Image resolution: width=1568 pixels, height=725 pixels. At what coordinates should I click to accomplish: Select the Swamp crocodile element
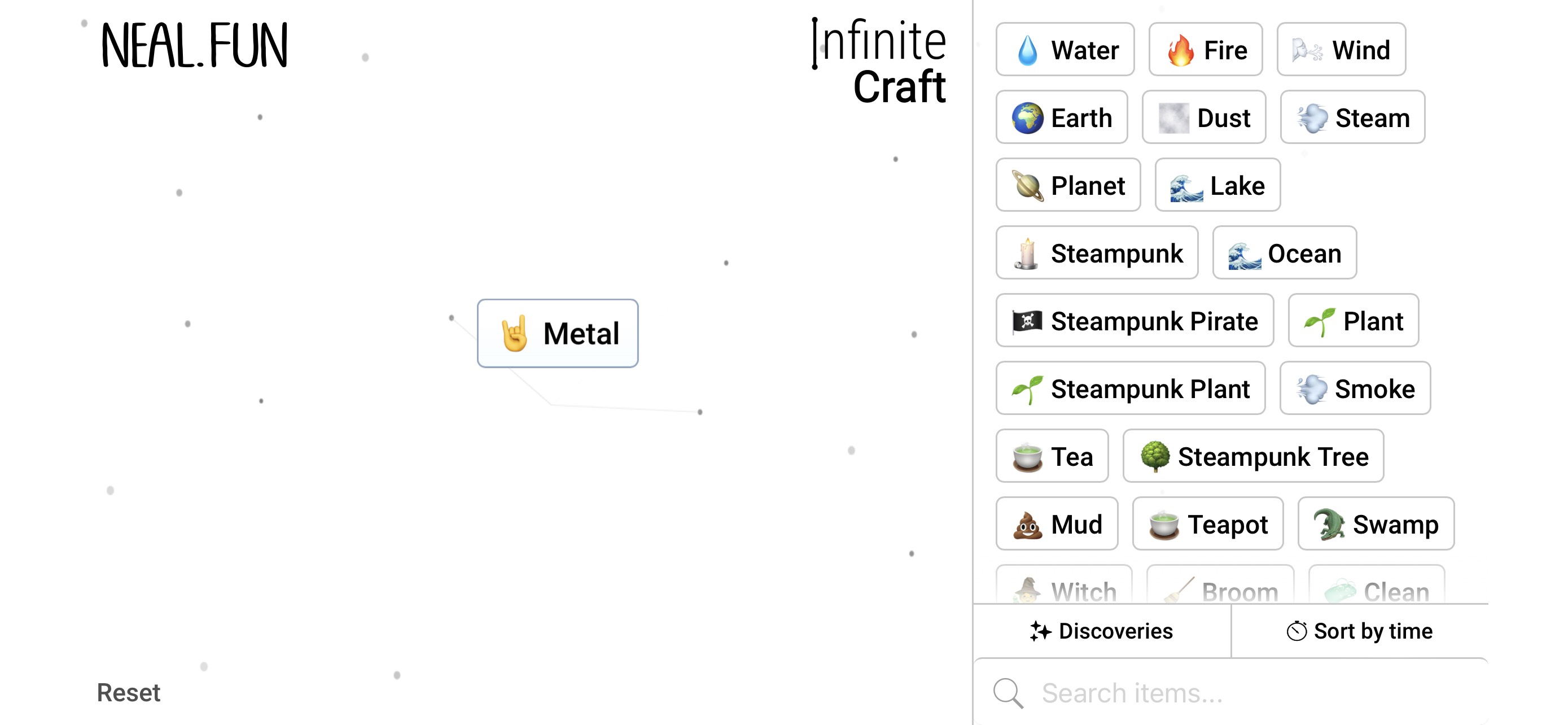click(x=1376, y=523)
